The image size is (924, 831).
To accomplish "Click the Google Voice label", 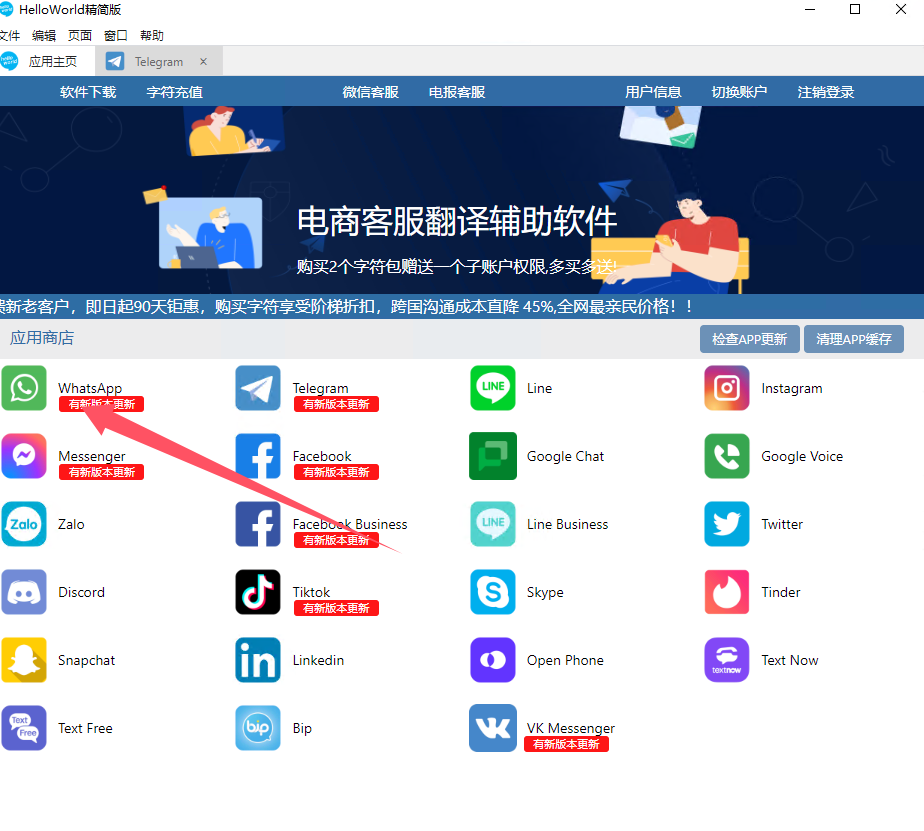I will coord(802,456).
